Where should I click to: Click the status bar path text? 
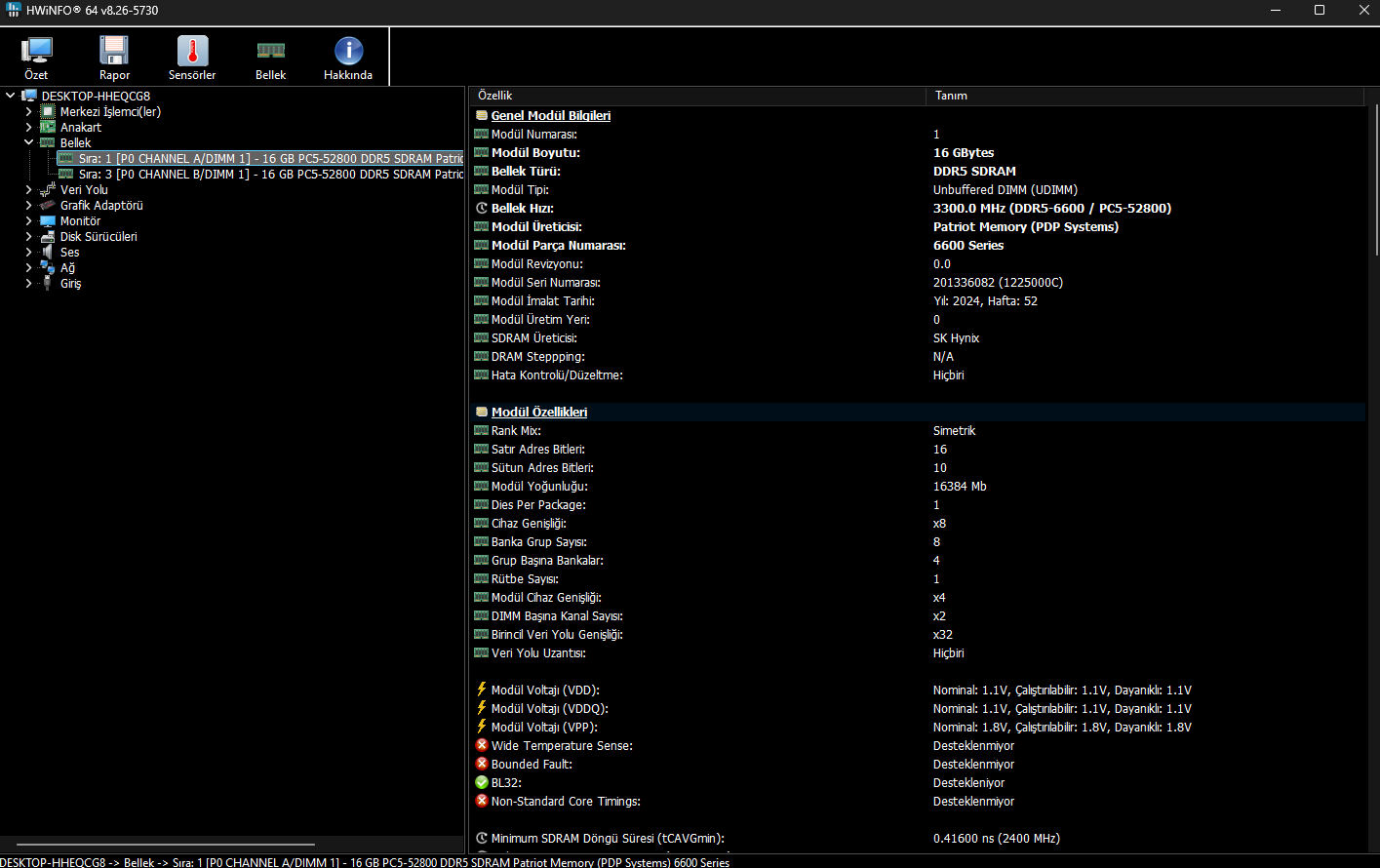365,862
